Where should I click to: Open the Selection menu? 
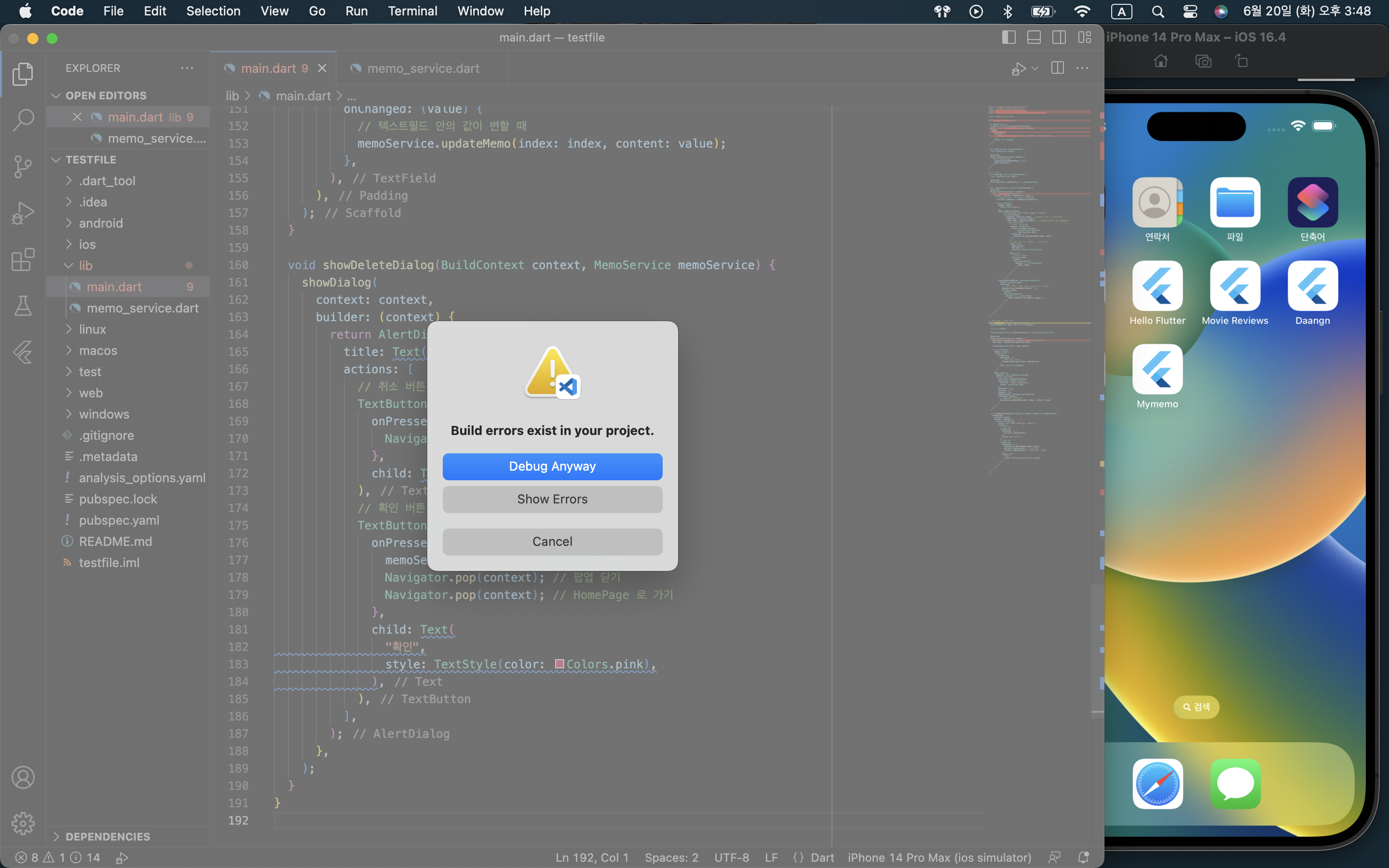click(213, 11)
